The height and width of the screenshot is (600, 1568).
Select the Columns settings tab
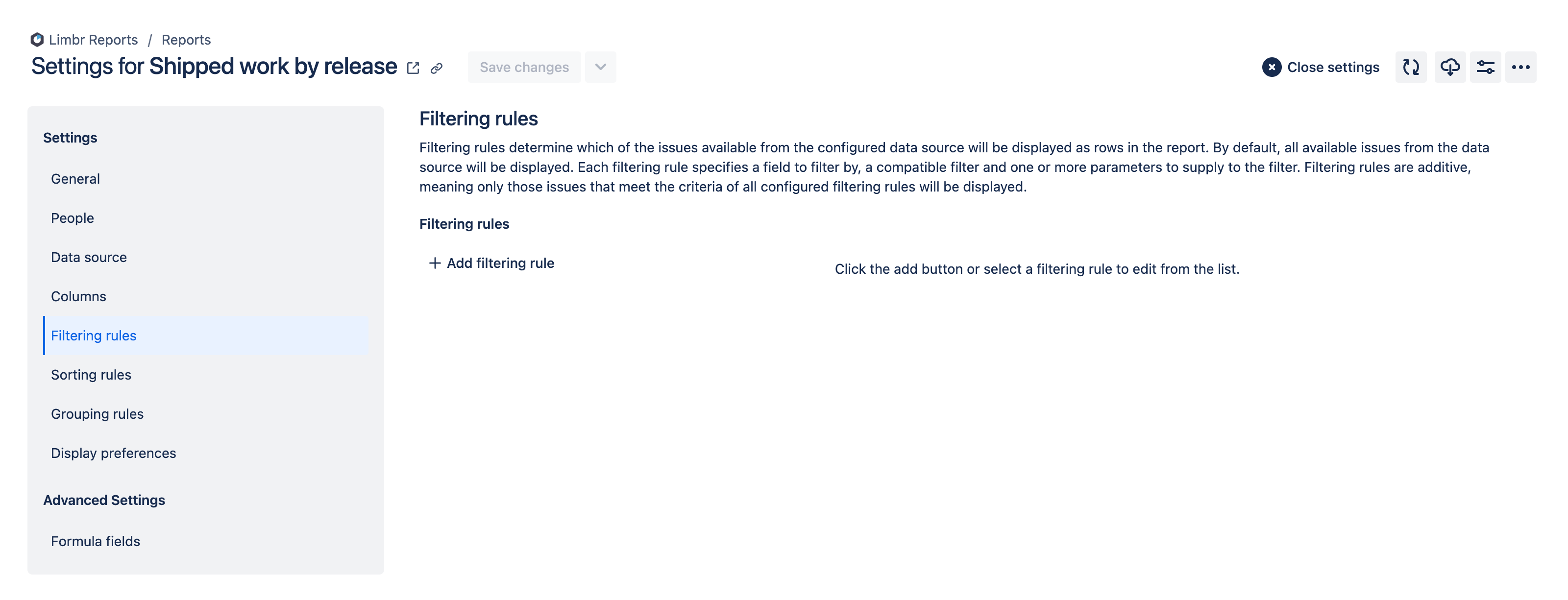pos(78,296)
